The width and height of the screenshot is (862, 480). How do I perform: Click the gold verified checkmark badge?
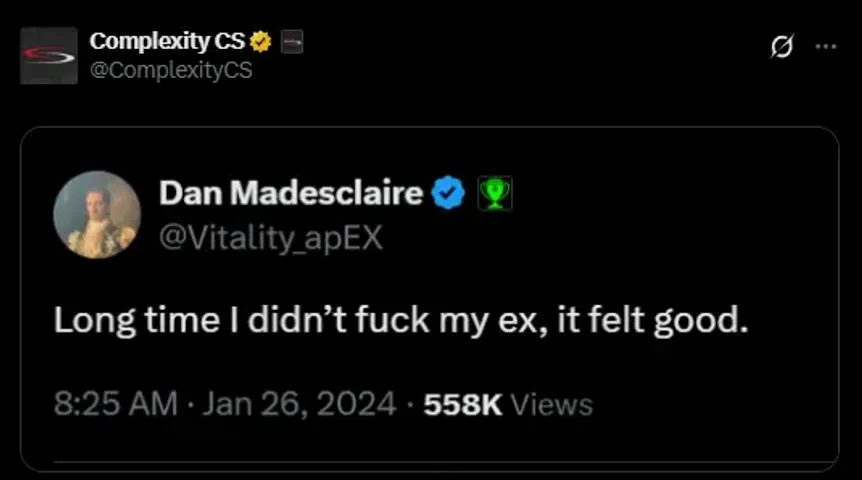[x=261, y=42]
